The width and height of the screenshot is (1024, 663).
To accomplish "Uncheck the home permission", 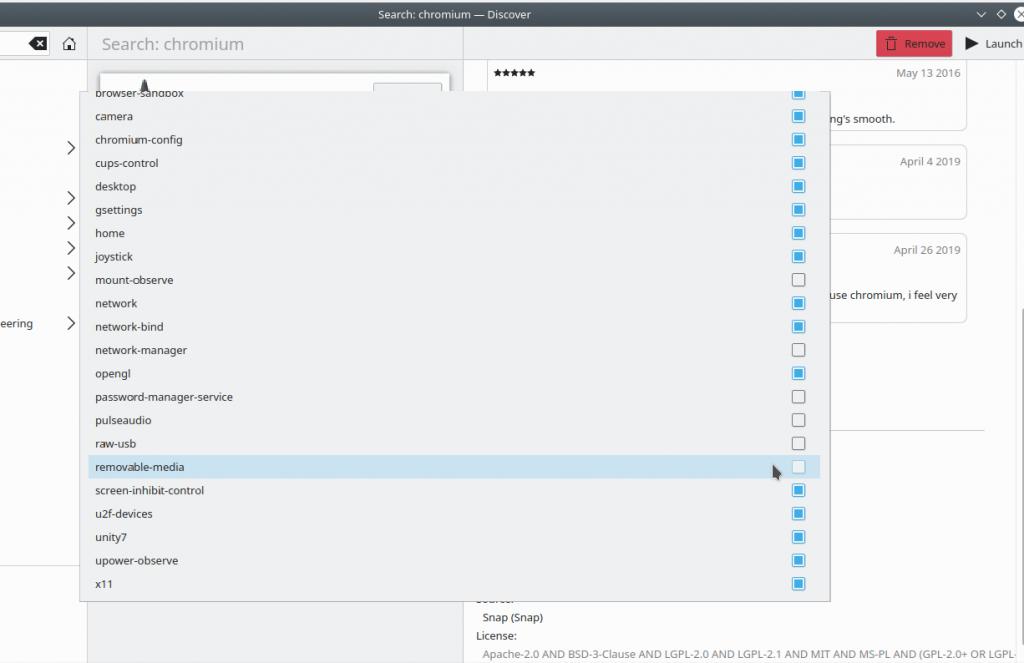I will point(798,233).
